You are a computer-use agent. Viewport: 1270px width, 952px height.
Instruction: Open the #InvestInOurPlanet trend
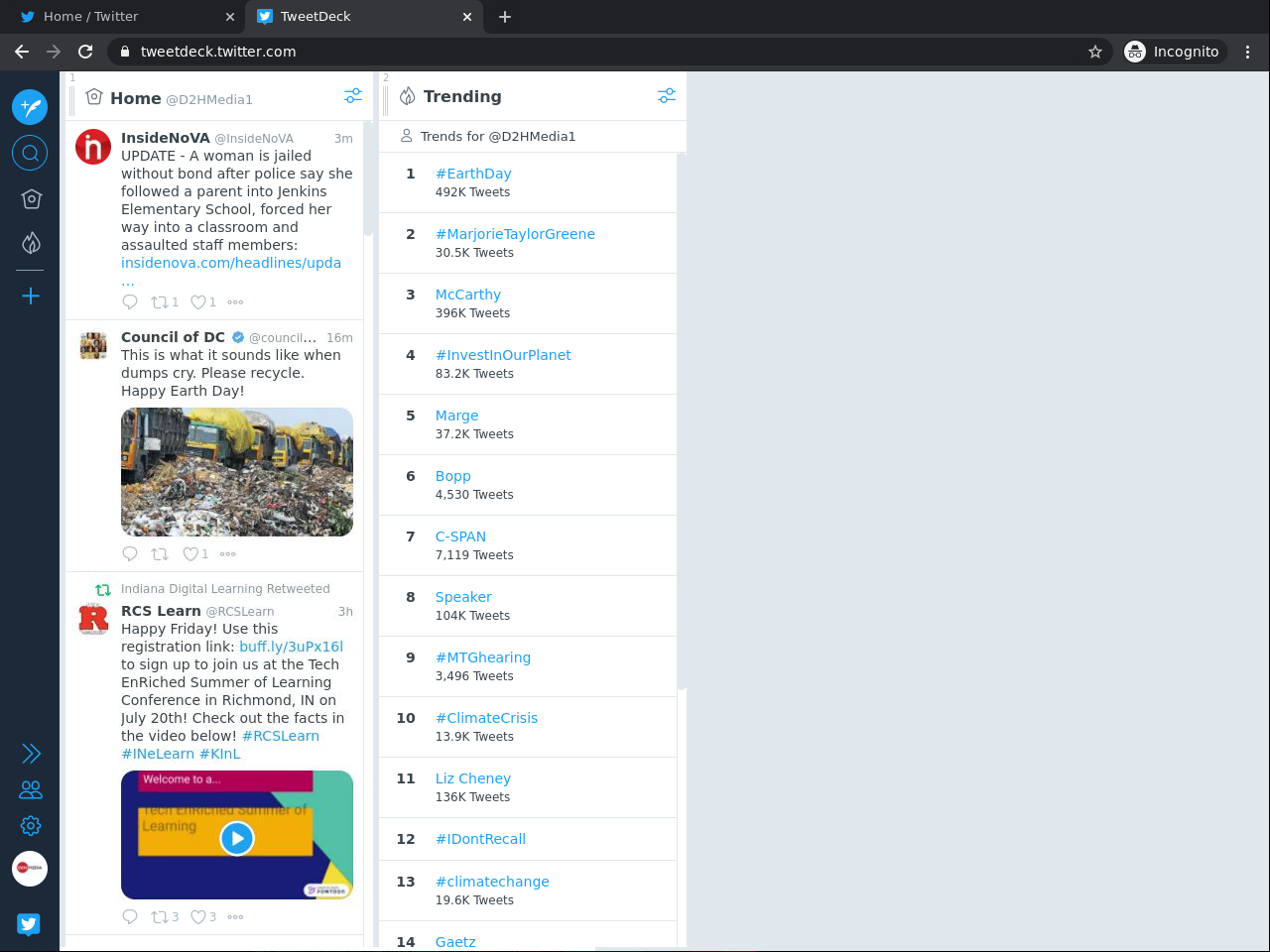[x=503, y=355]
